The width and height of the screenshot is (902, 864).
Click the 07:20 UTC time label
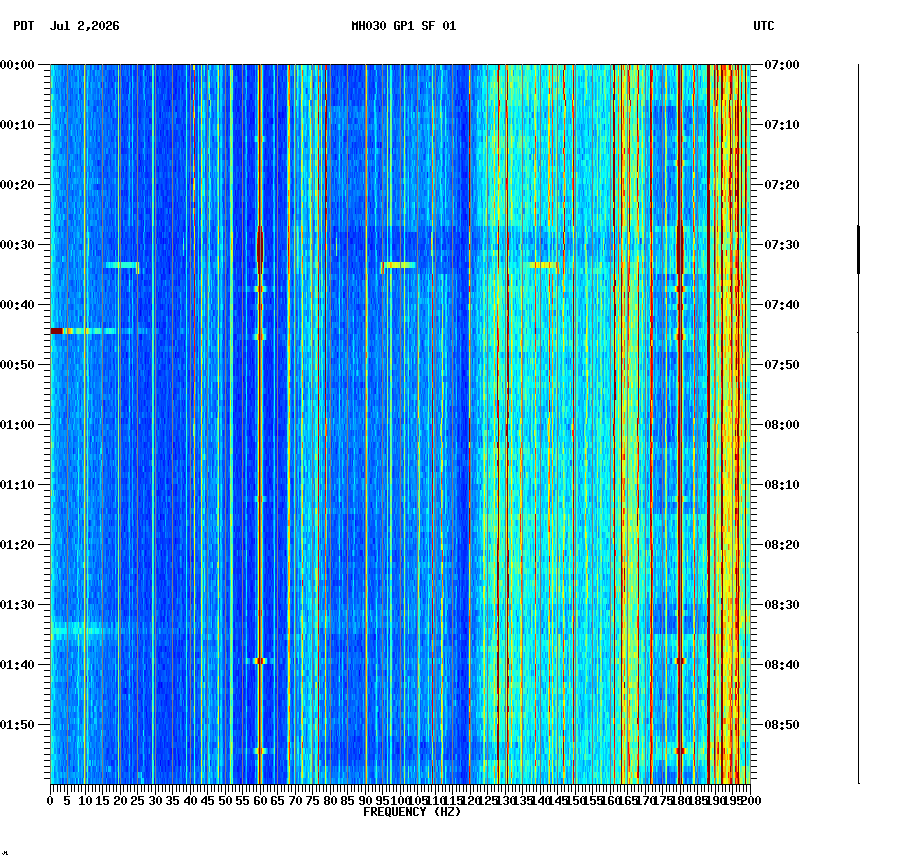pos(782,185)
